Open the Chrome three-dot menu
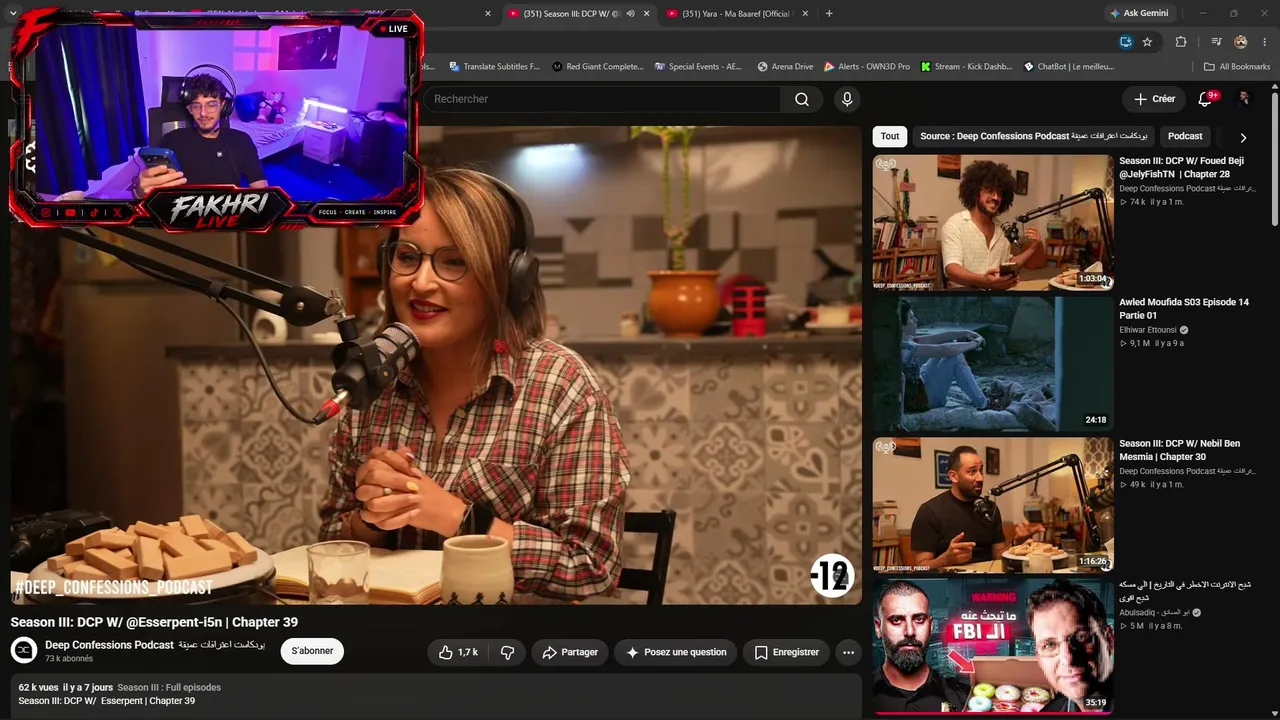Screen dimensions: 1280x720 tap(1265, 42)
